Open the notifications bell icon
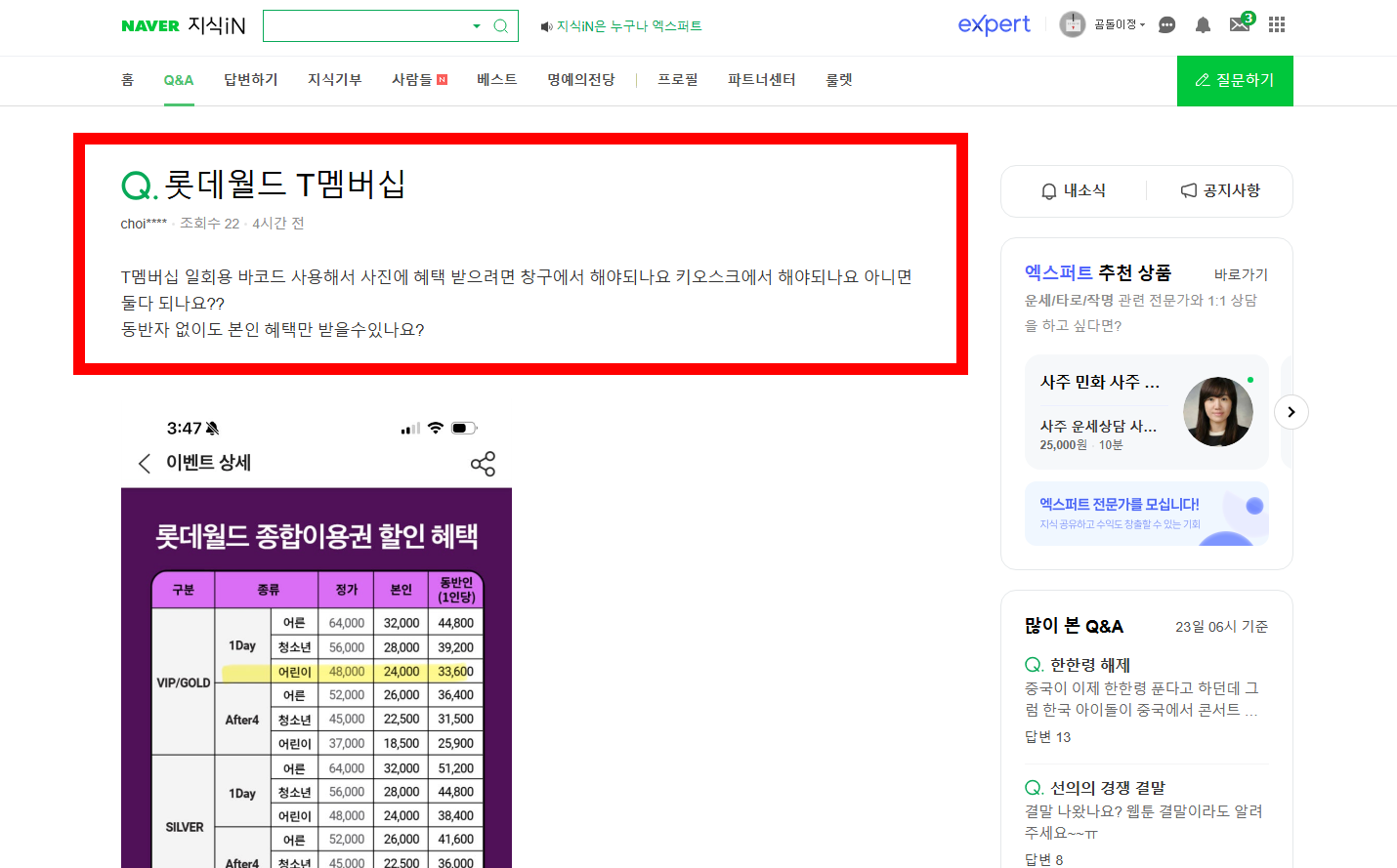Viewport: 1397px width, 868px height. tap(1203, 25)
